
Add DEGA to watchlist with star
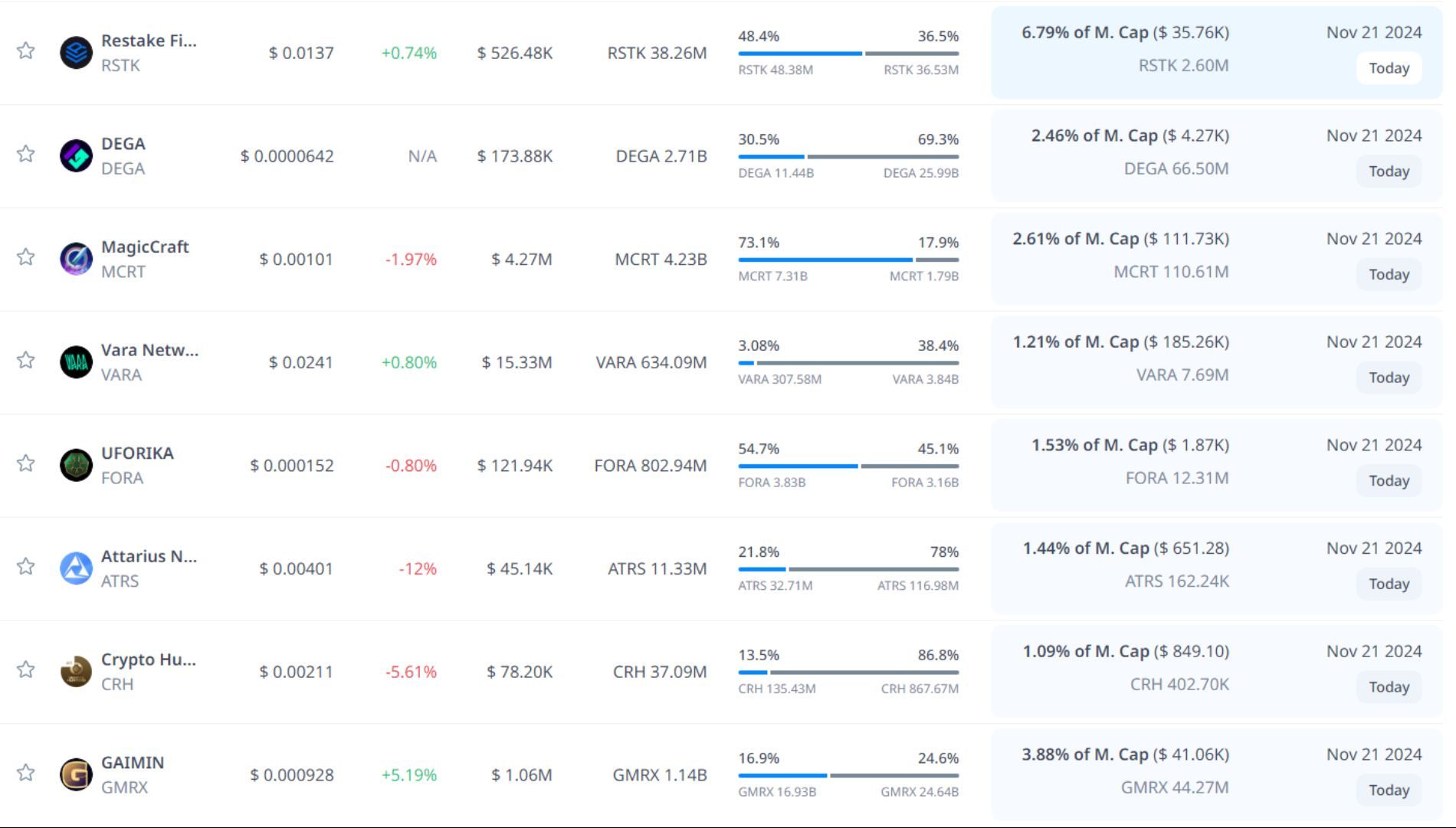(x=26, y=154)
